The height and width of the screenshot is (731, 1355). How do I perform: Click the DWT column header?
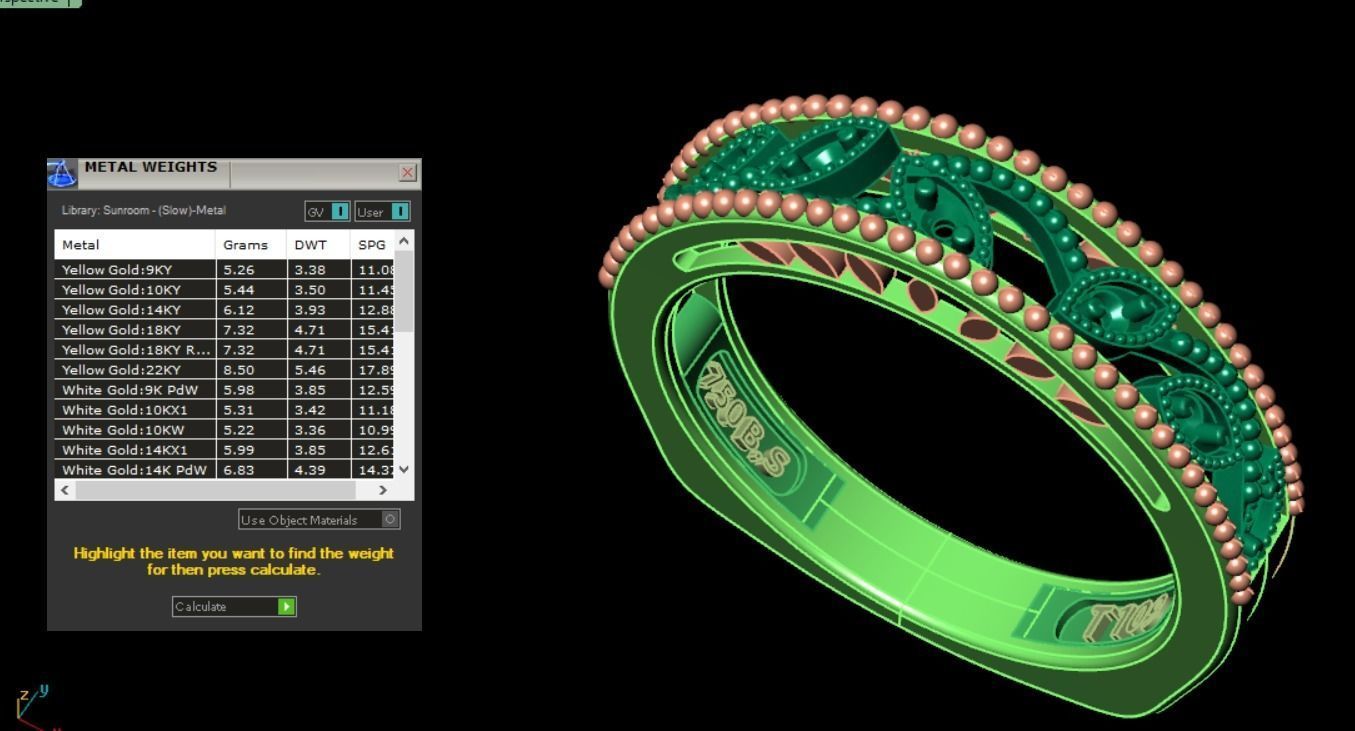(x=319, y=245)
